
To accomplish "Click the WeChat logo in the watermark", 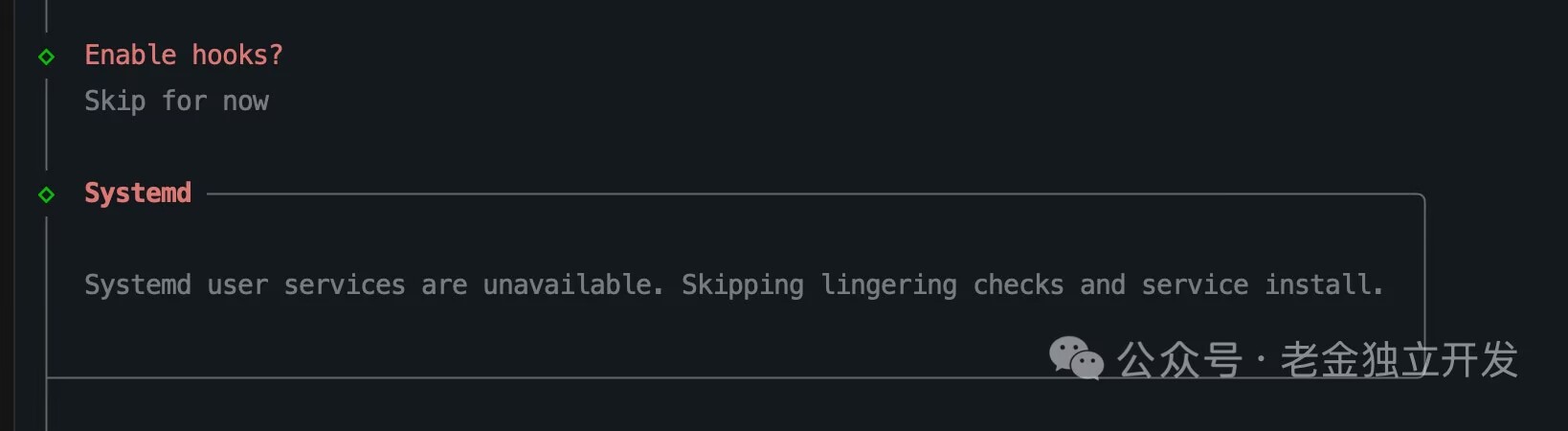I will pyautogui.click(x=1076, y=358).
